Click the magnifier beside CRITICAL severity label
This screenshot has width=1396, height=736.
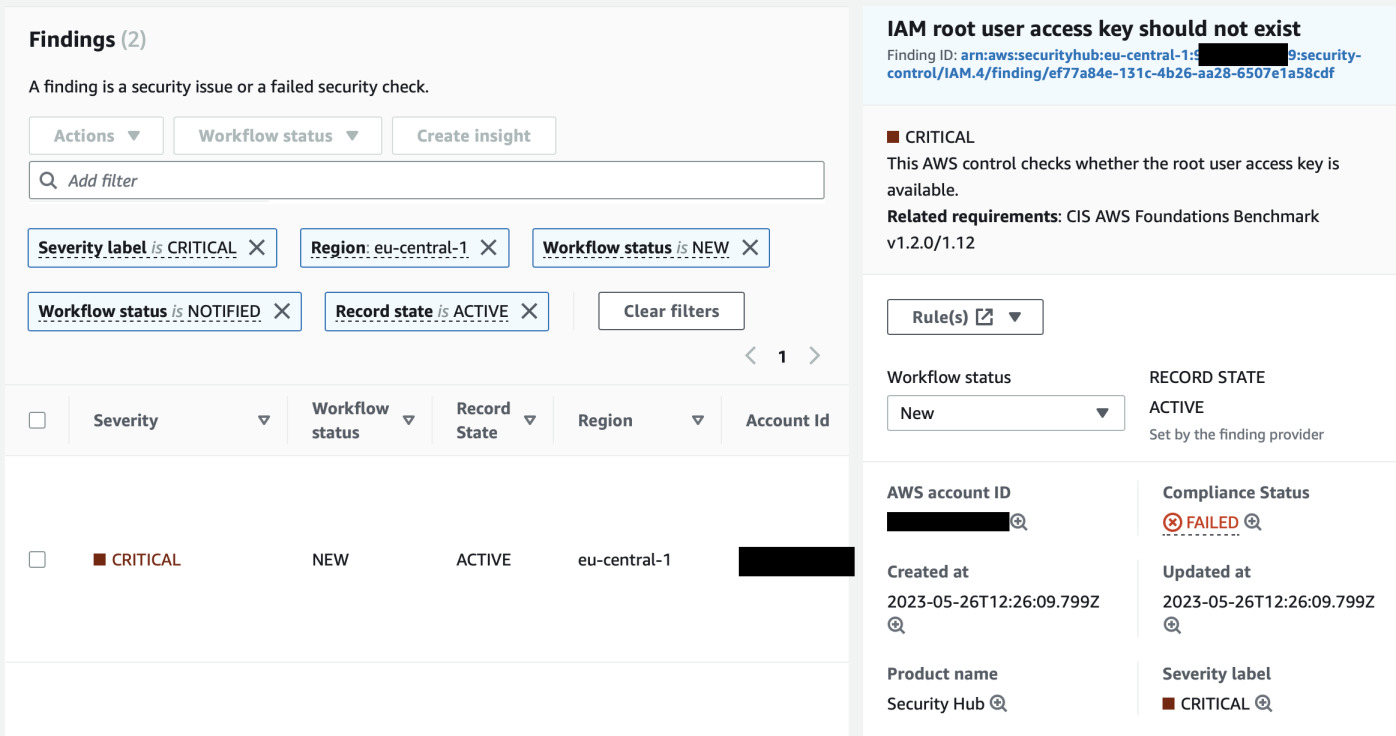pyautogui.click(x=1263, y=703)
